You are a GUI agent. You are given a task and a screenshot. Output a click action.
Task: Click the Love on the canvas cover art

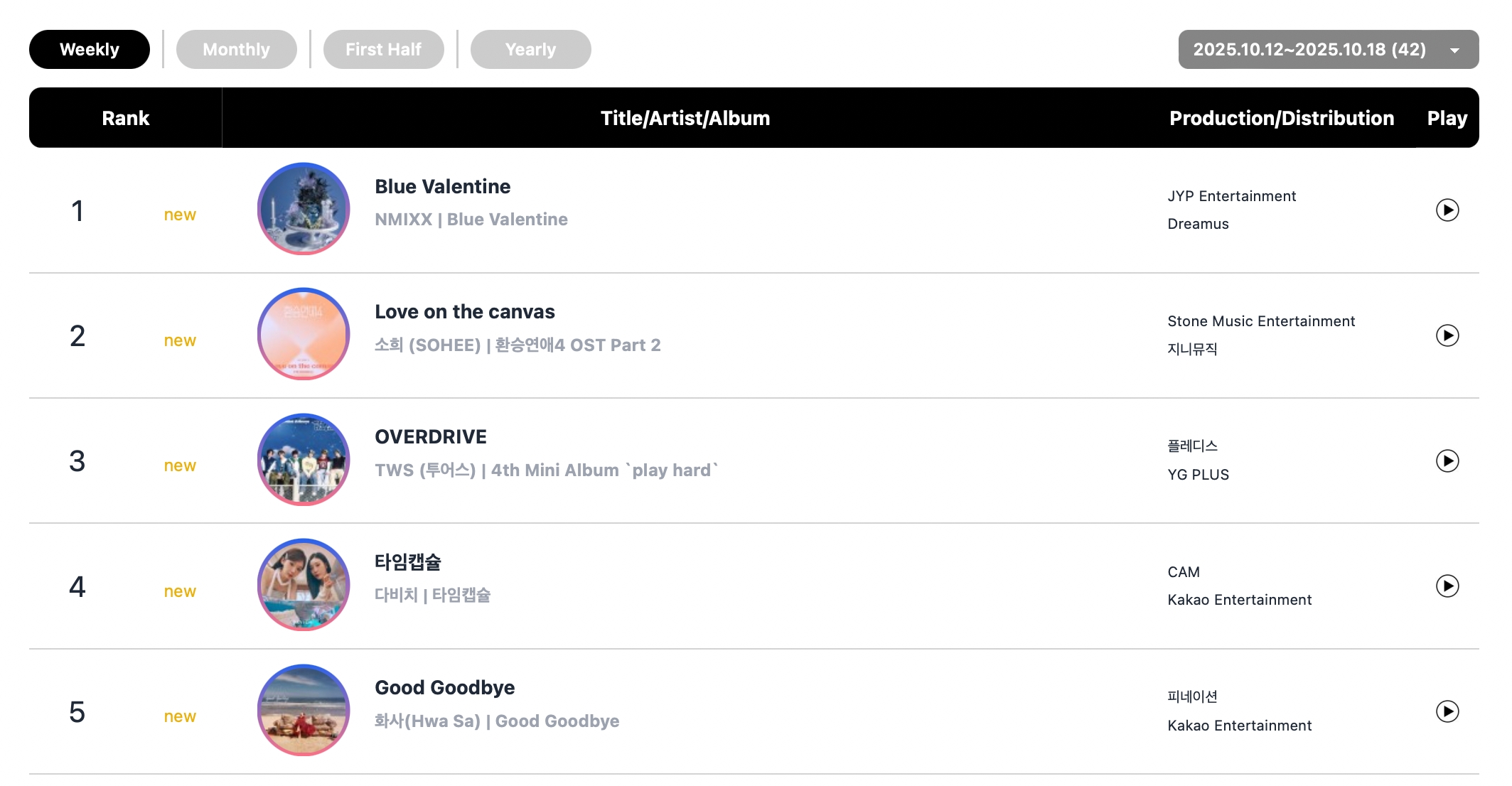(x=304, y=334)
